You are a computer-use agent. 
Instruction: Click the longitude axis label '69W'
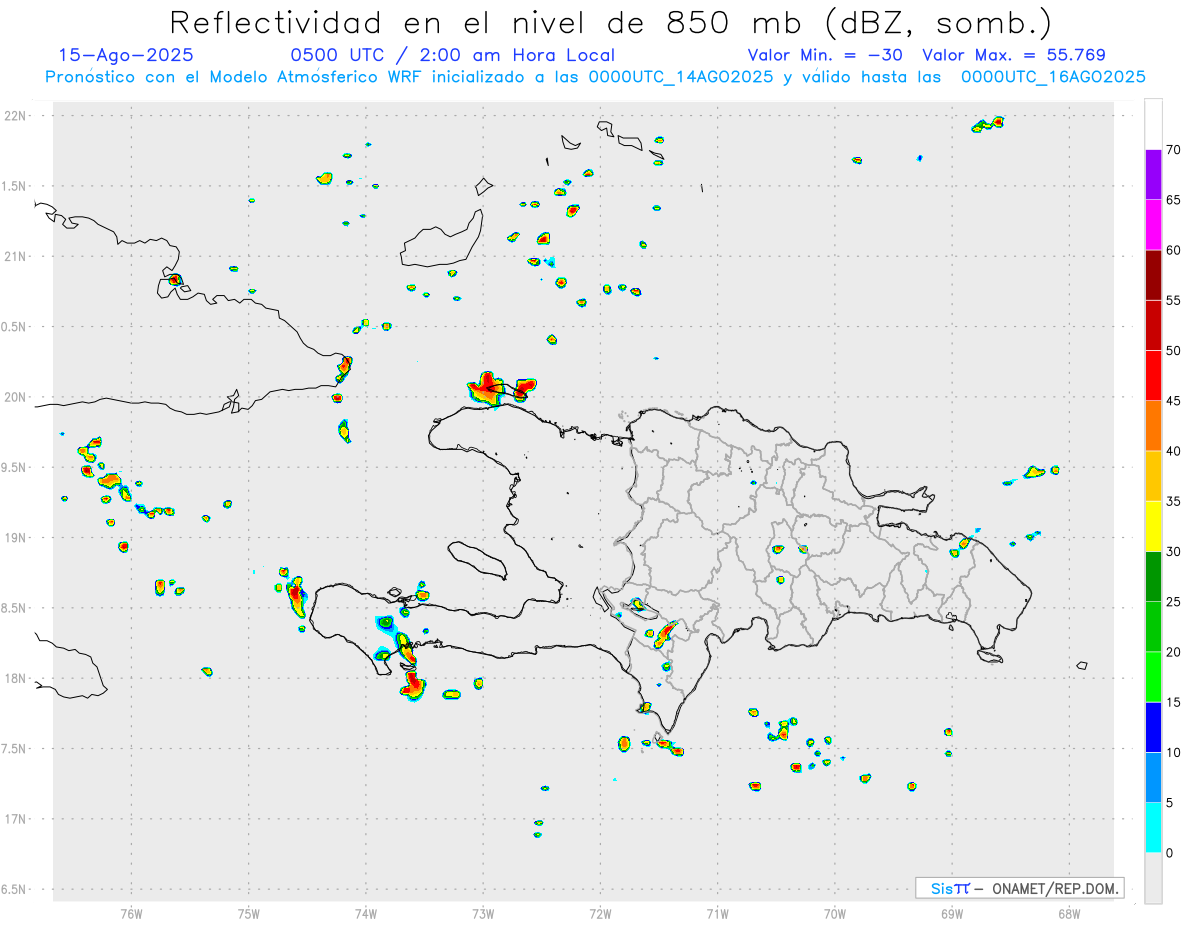point(951,914)
